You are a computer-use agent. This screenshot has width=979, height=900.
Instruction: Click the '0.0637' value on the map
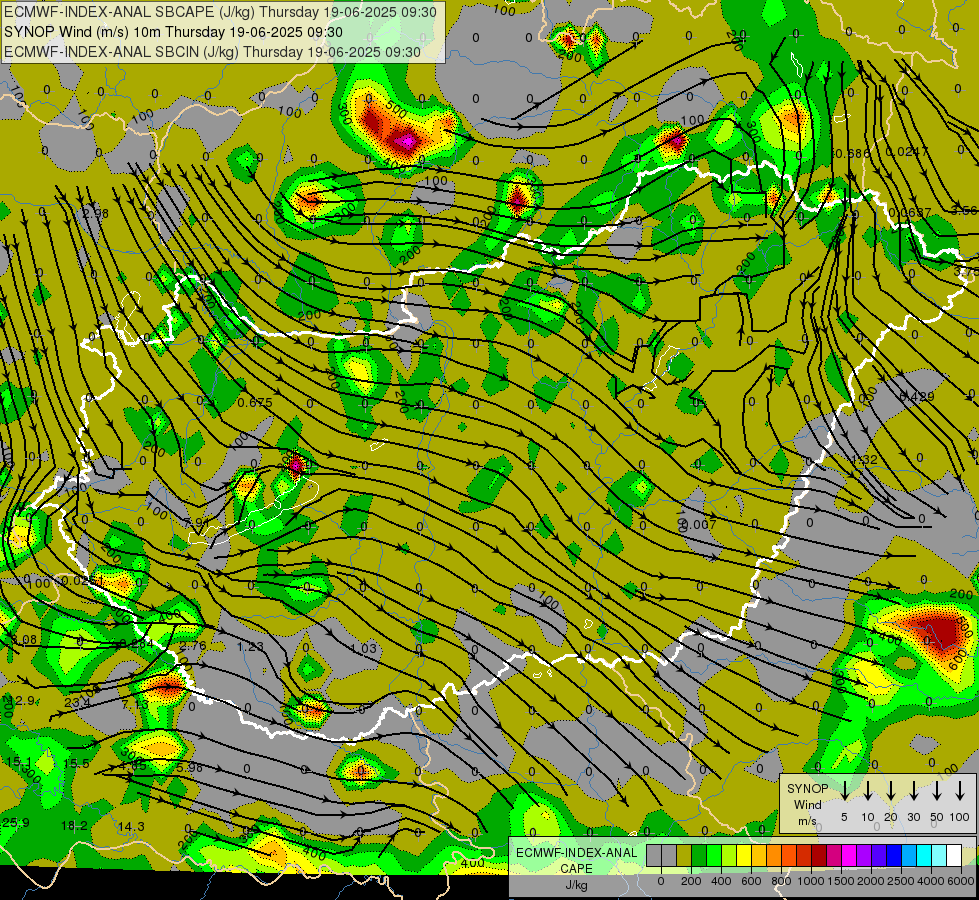click(910, 213)
